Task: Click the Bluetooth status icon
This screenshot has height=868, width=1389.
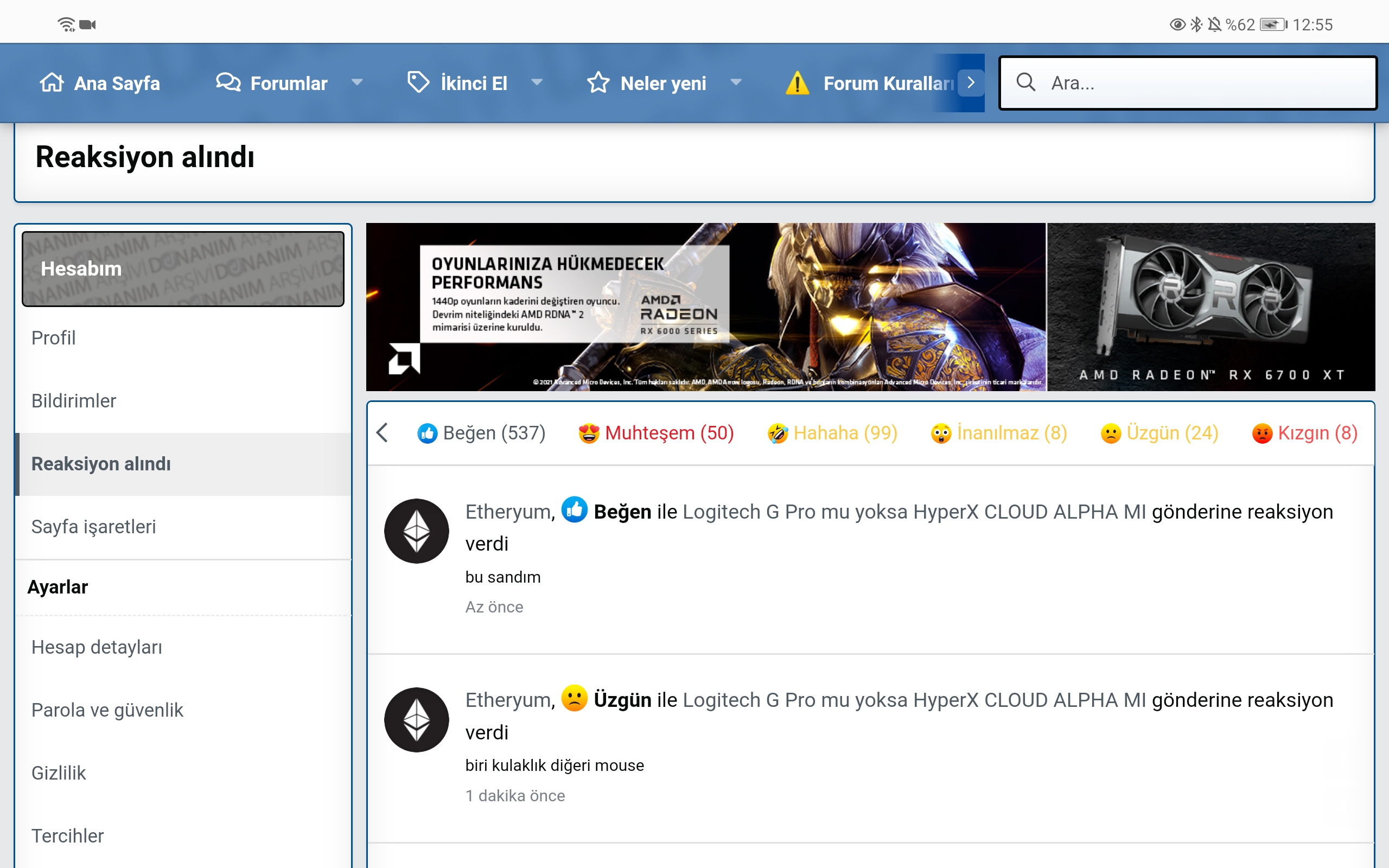Action: [x=1196, y=24]
